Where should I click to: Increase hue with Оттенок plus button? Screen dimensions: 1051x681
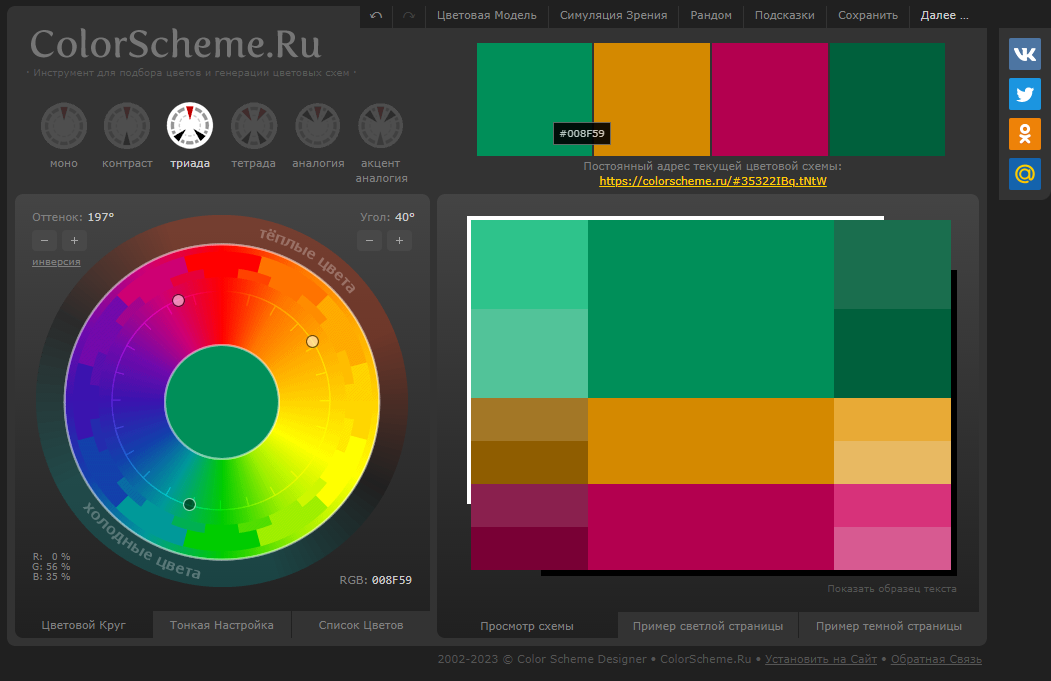coord(74,240)
